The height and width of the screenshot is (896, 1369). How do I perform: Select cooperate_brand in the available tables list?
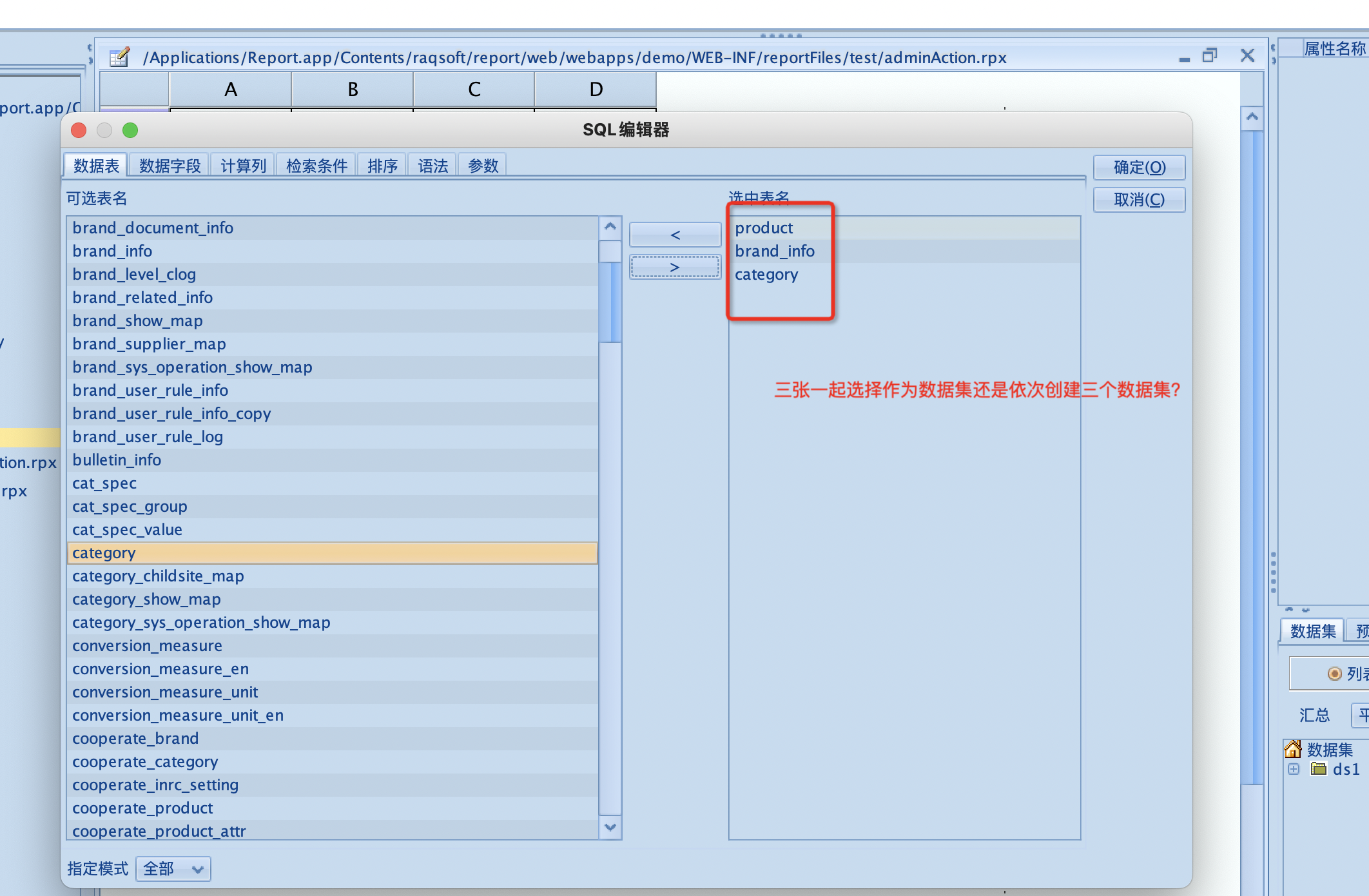click(x=135, y=738)
